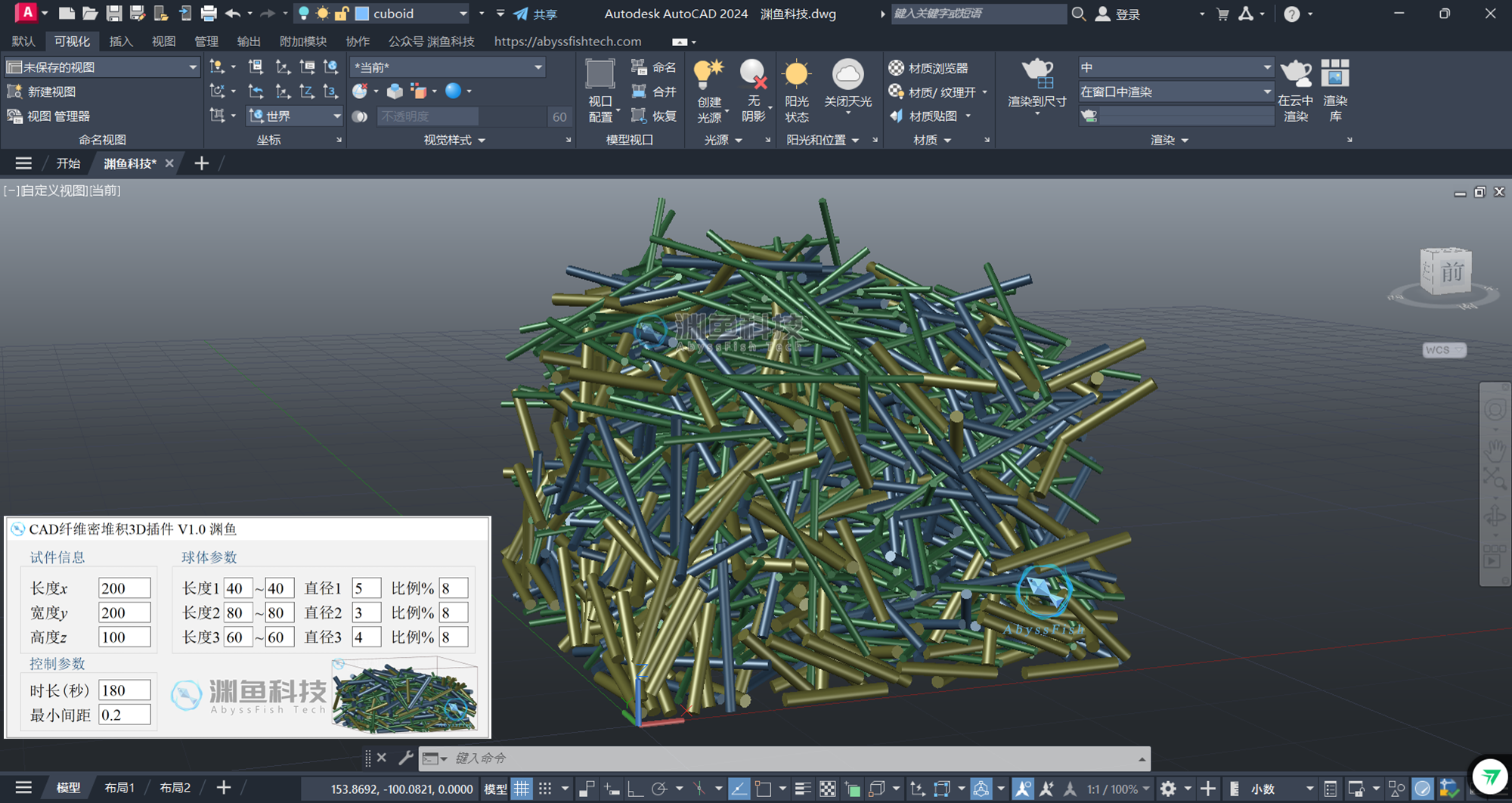Click the Create Light bulb icon
Image resolution: width=1512 pixels, height=803 pixels.
[709, 74]
